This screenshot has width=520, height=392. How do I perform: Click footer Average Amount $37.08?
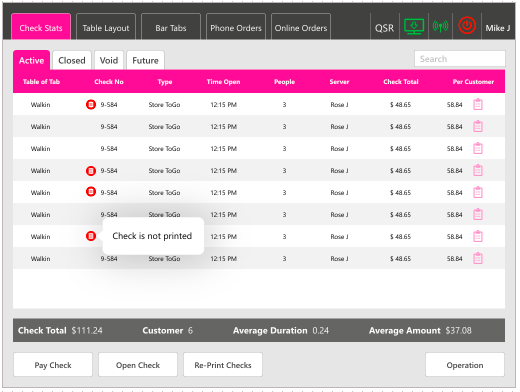pyautogui.click(x=458, y=330)
